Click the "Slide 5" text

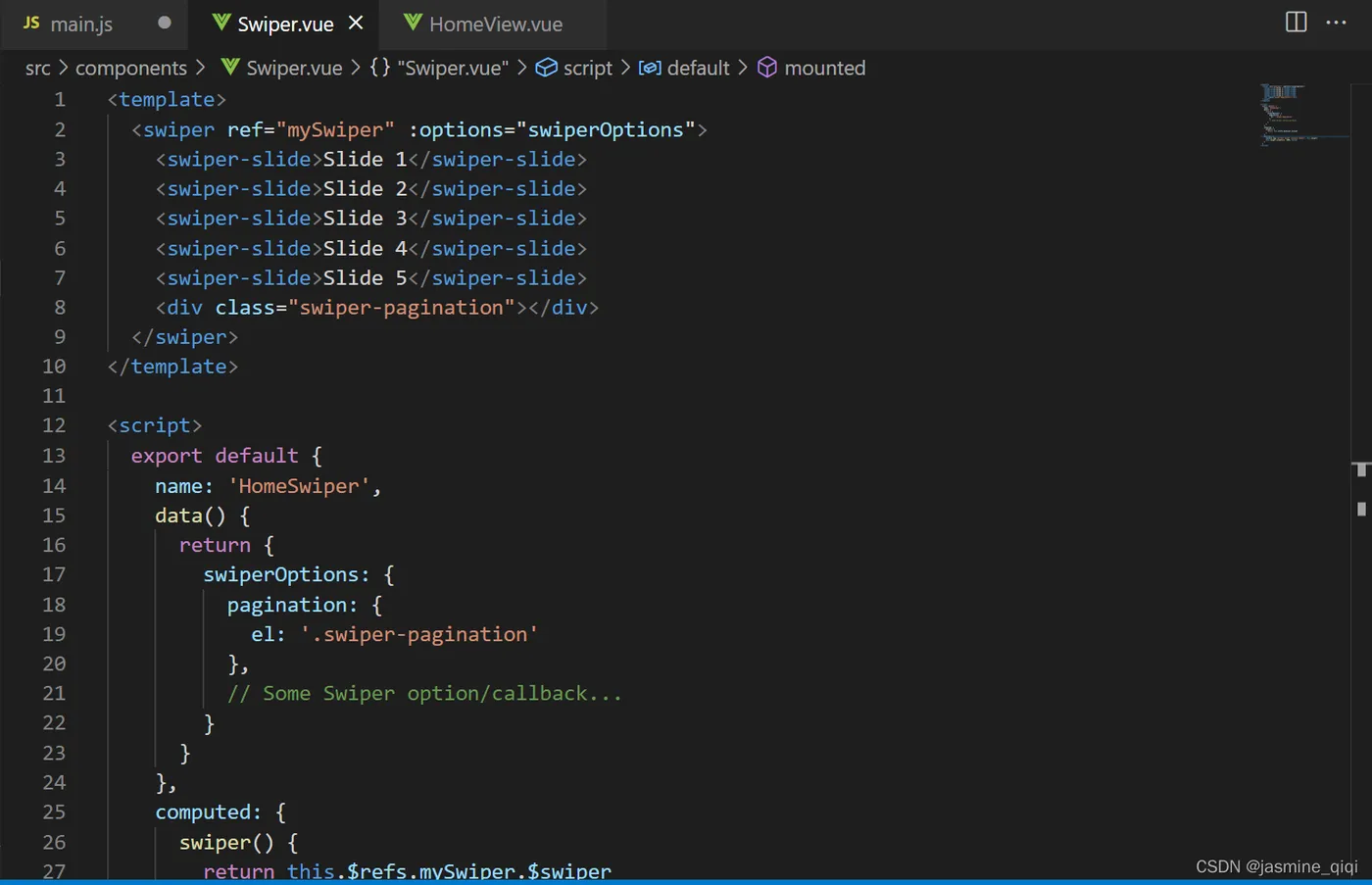tap(365, 277)
